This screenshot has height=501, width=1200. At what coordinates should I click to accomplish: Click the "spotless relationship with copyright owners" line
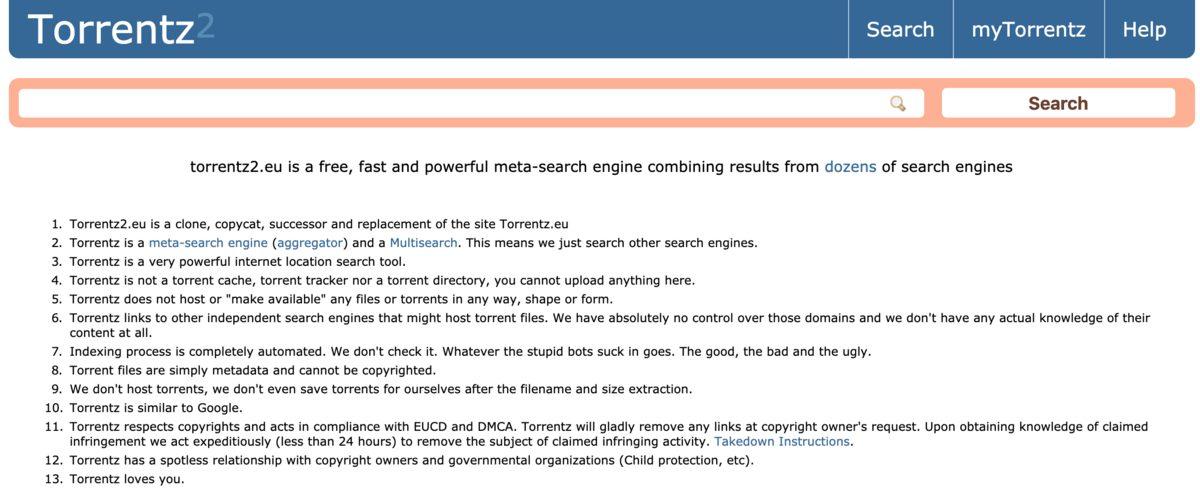[411, 461]
